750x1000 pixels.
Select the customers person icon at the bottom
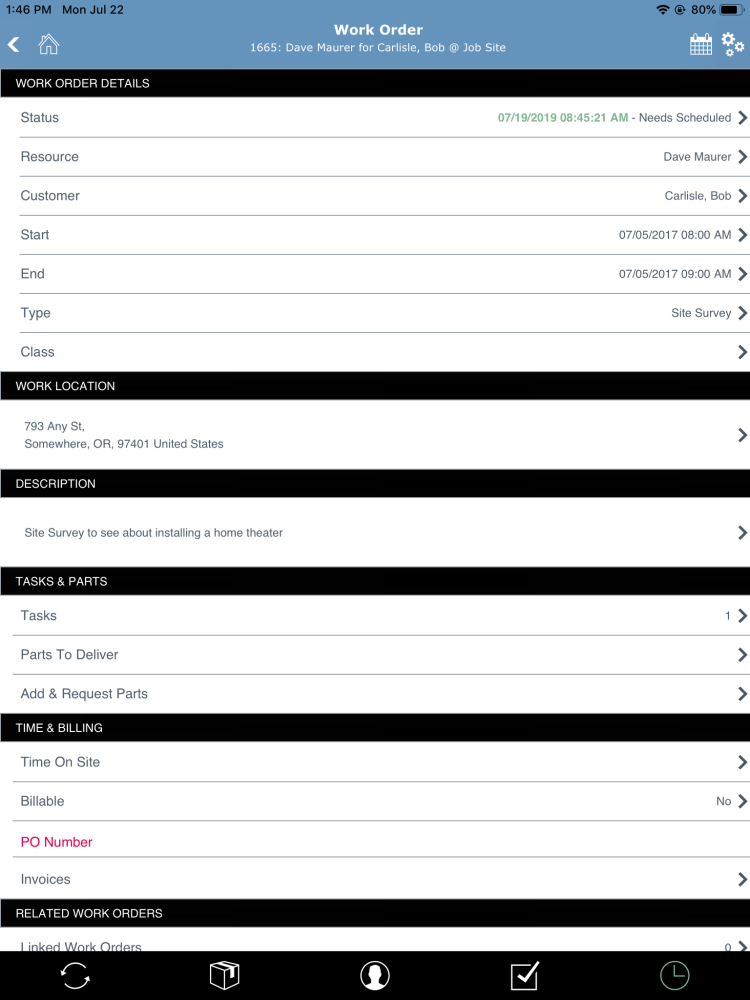375,975
